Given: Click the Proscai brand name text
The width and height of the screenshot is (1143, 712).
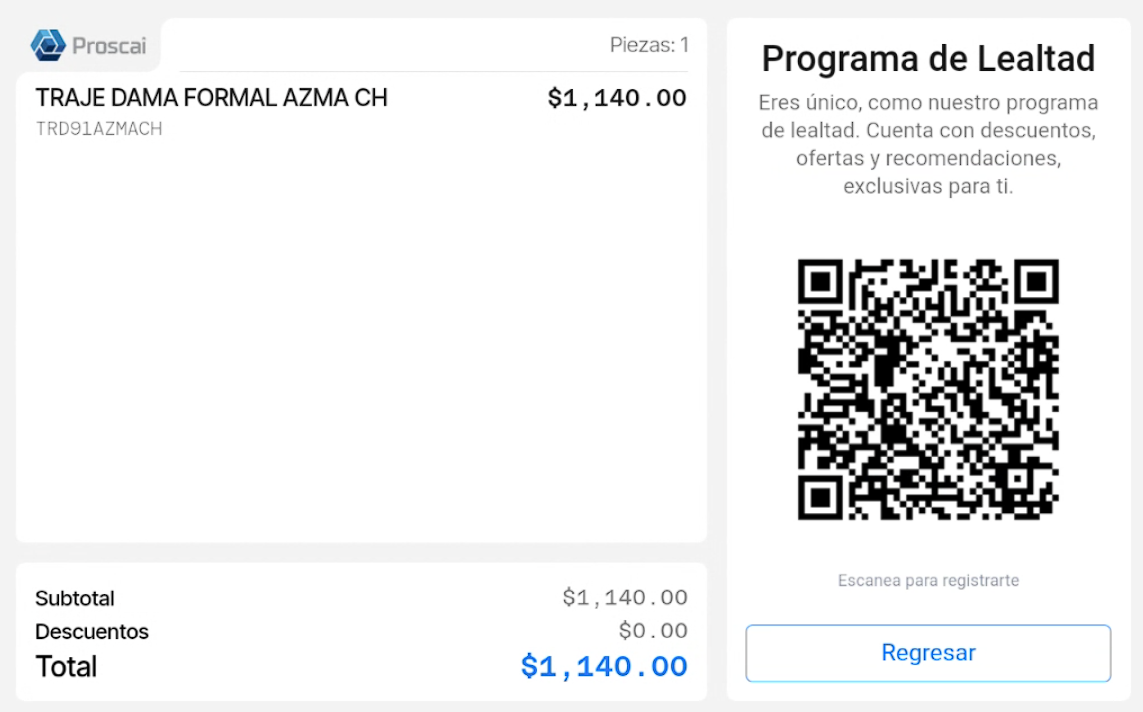Looking at the screenshot, I should coord(109,46).
